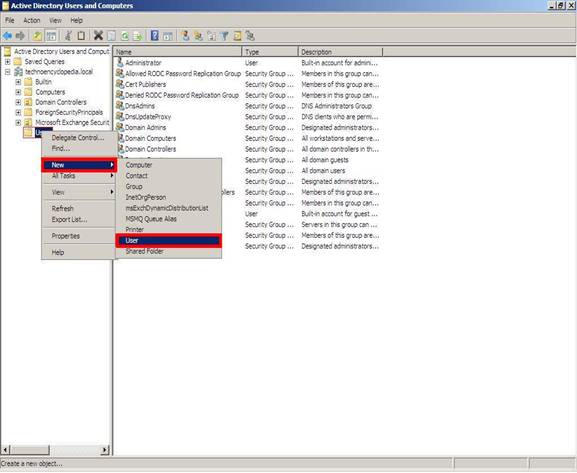Select Computer from the New submenu

click(169, 165)
